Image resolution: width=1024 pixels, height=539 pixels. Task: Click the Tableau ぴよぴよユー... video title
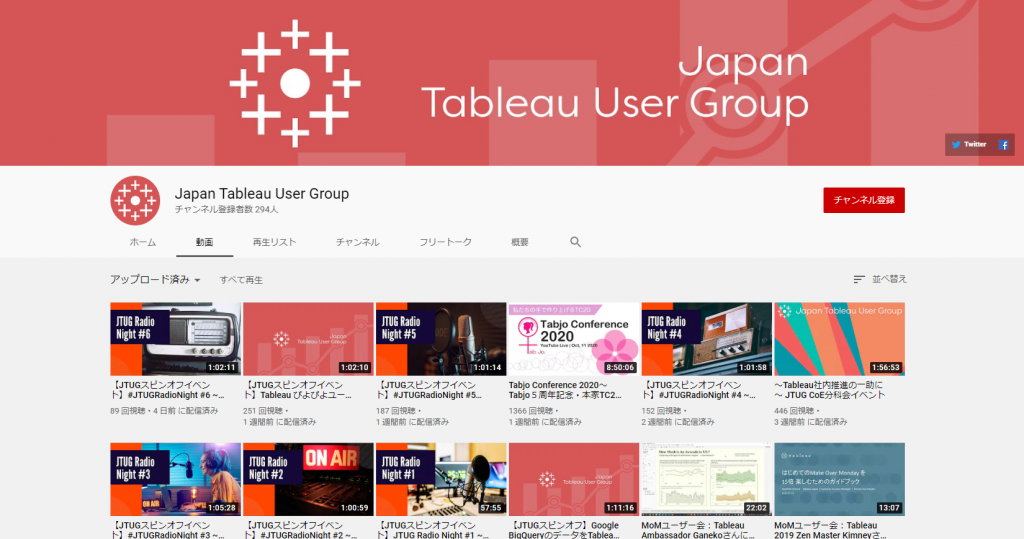point(299,390)
